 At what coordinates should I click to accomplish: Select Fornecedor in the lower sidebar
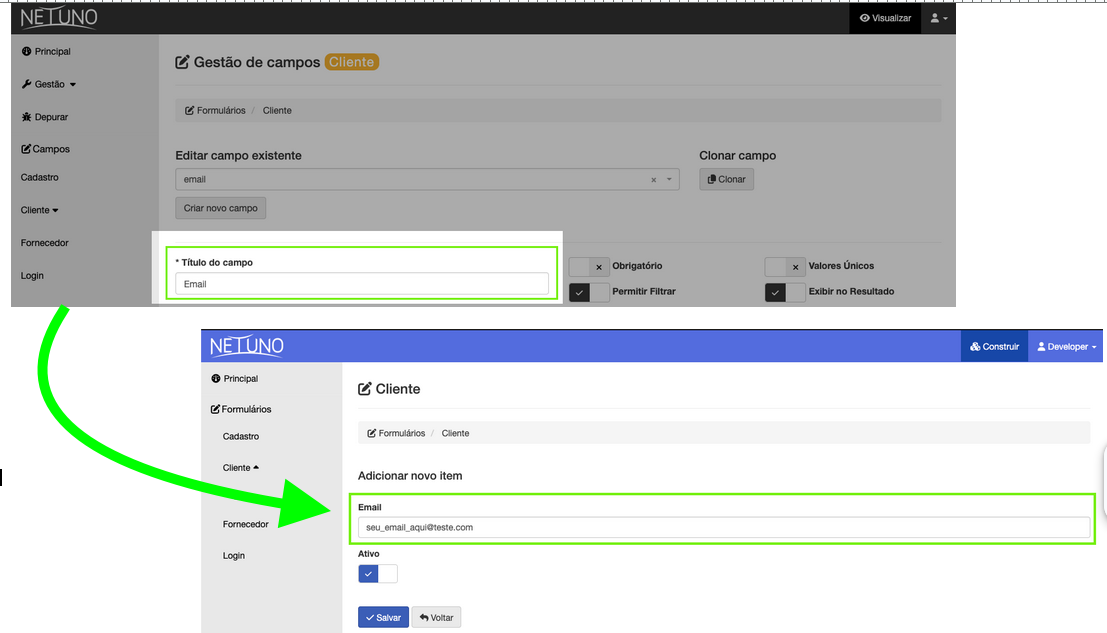coord(245,524)
